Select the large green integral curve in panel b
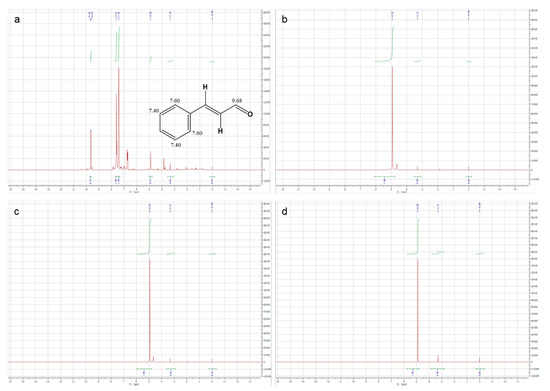Viewport: 550px width, 391px height. click(x=385, y=45)
